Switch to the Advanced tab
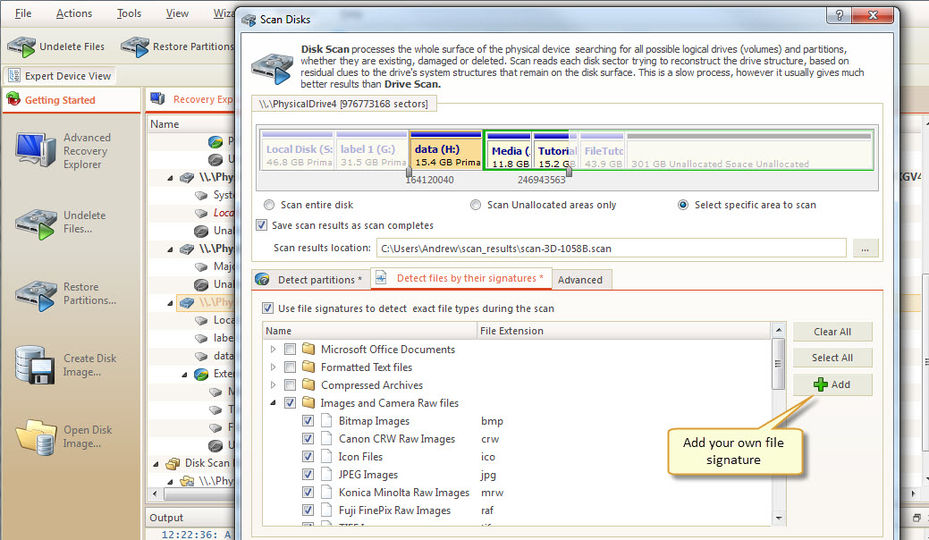The image size is (929, 540). [580, 280]
